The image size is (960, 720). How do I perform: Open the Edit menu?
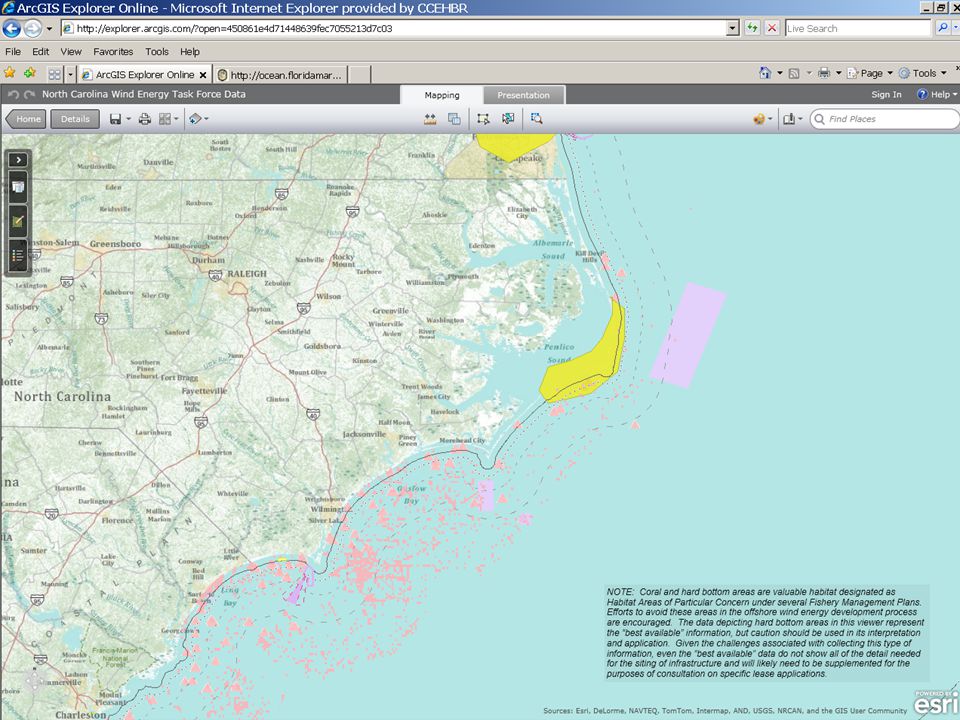pyautogui.click(x=40, y=51)
